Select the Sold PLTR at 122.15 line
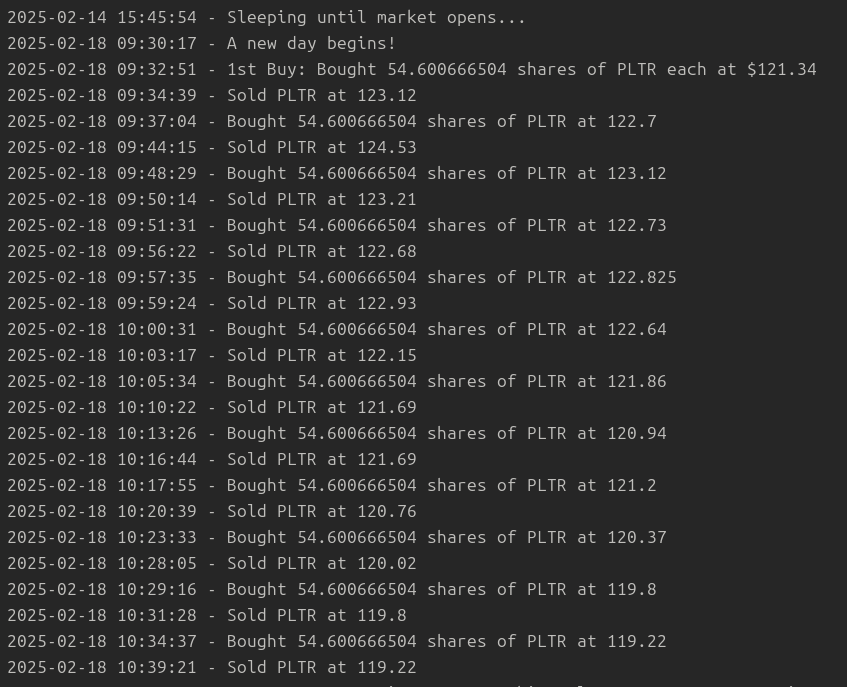This screenshot has height=687, width=847. (x=211, y=356)
